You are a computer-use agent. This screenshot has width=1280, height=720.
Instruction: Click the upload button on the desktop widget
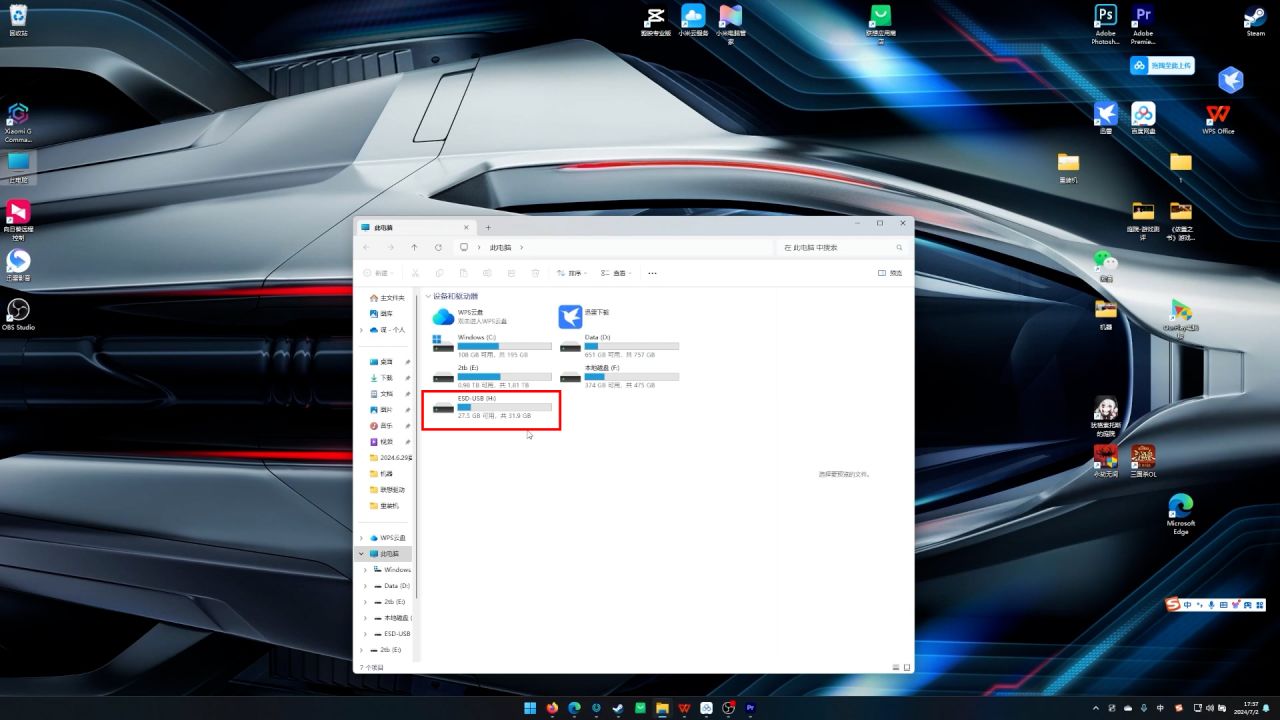pos(1162,66)
